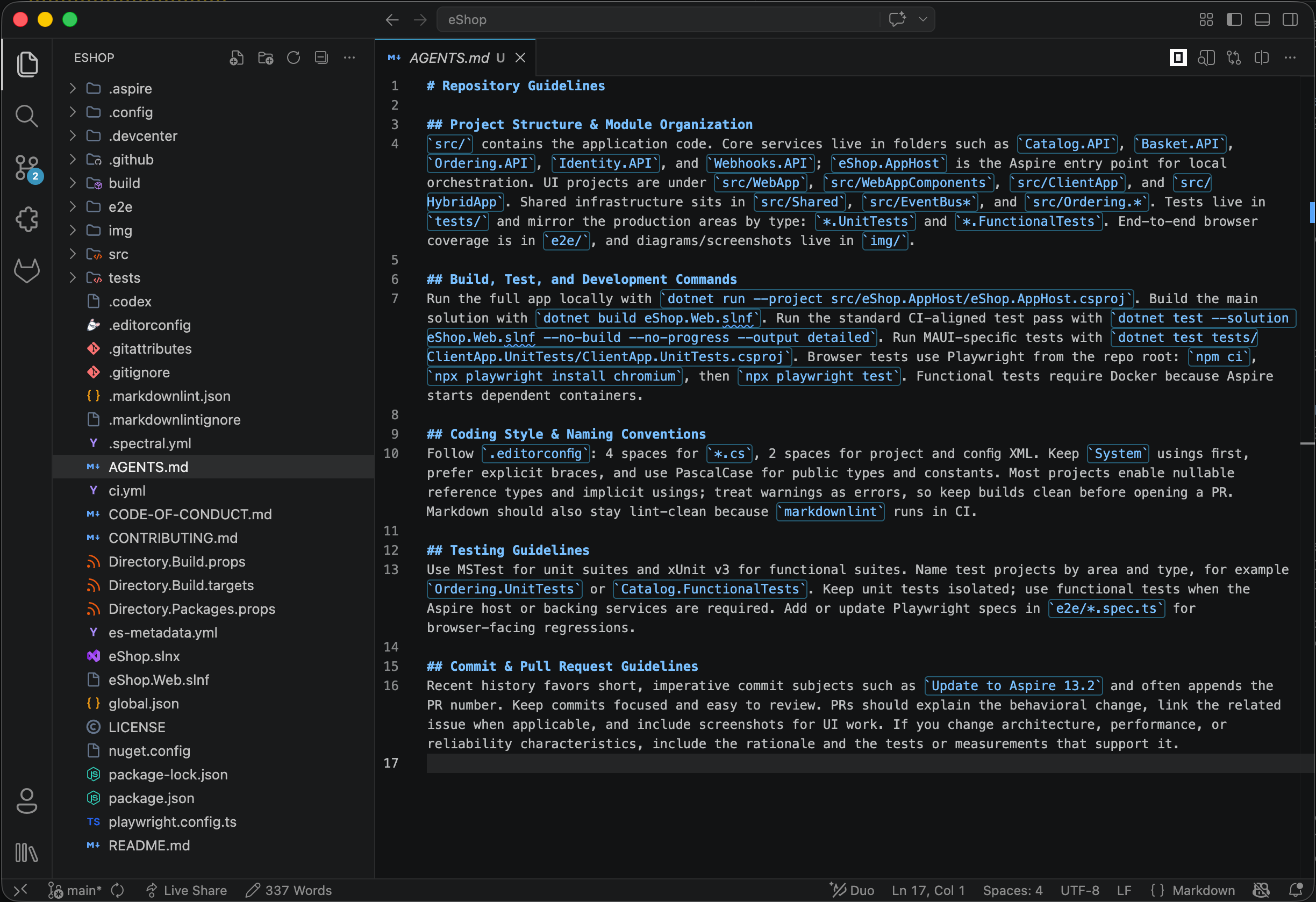
Task: Click New Folder icon in ESHOP header
Action: point(266,58)
